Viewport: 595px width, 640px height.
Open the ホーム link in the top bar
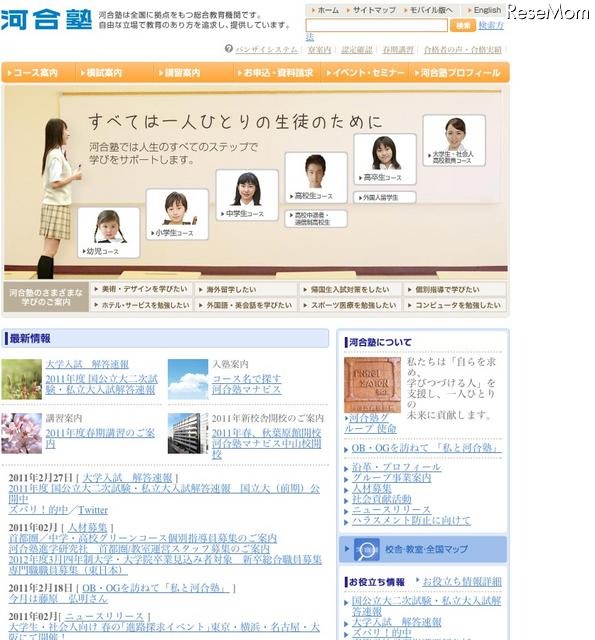325,10
